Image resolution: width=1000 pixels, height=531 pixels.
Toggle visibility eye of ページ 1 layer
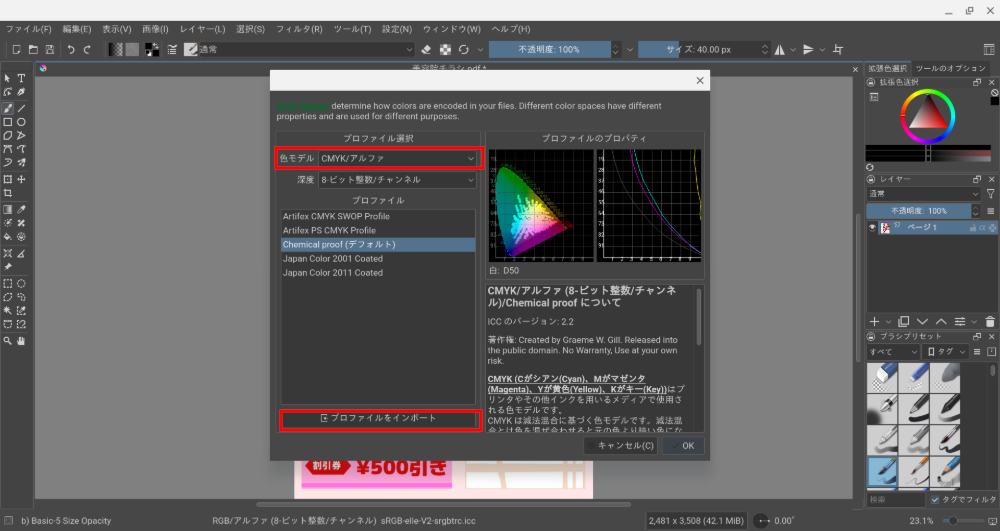(872, 228)
